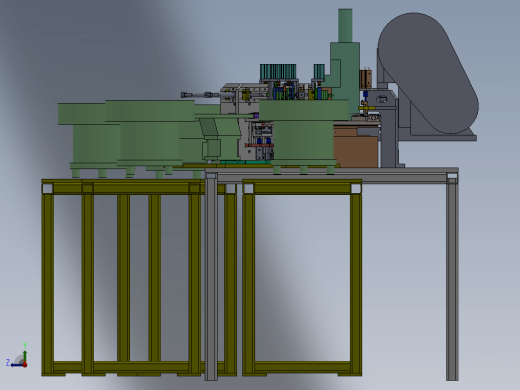Select the brown box under the gray bracket
This screenshot has height=390, width=520.
point(356,146)
